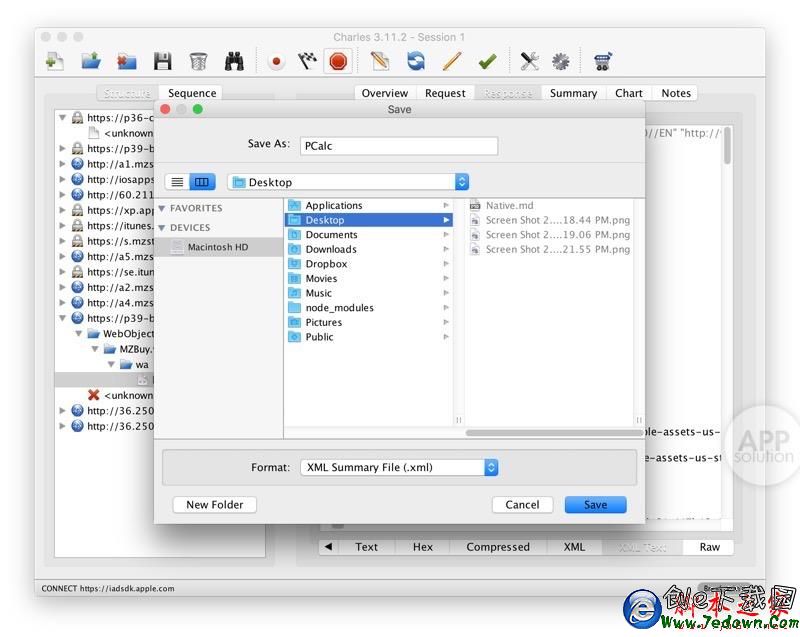Click the Save floppy disk icon
Screen dimensions: 800x637
[x=162, y=62]
